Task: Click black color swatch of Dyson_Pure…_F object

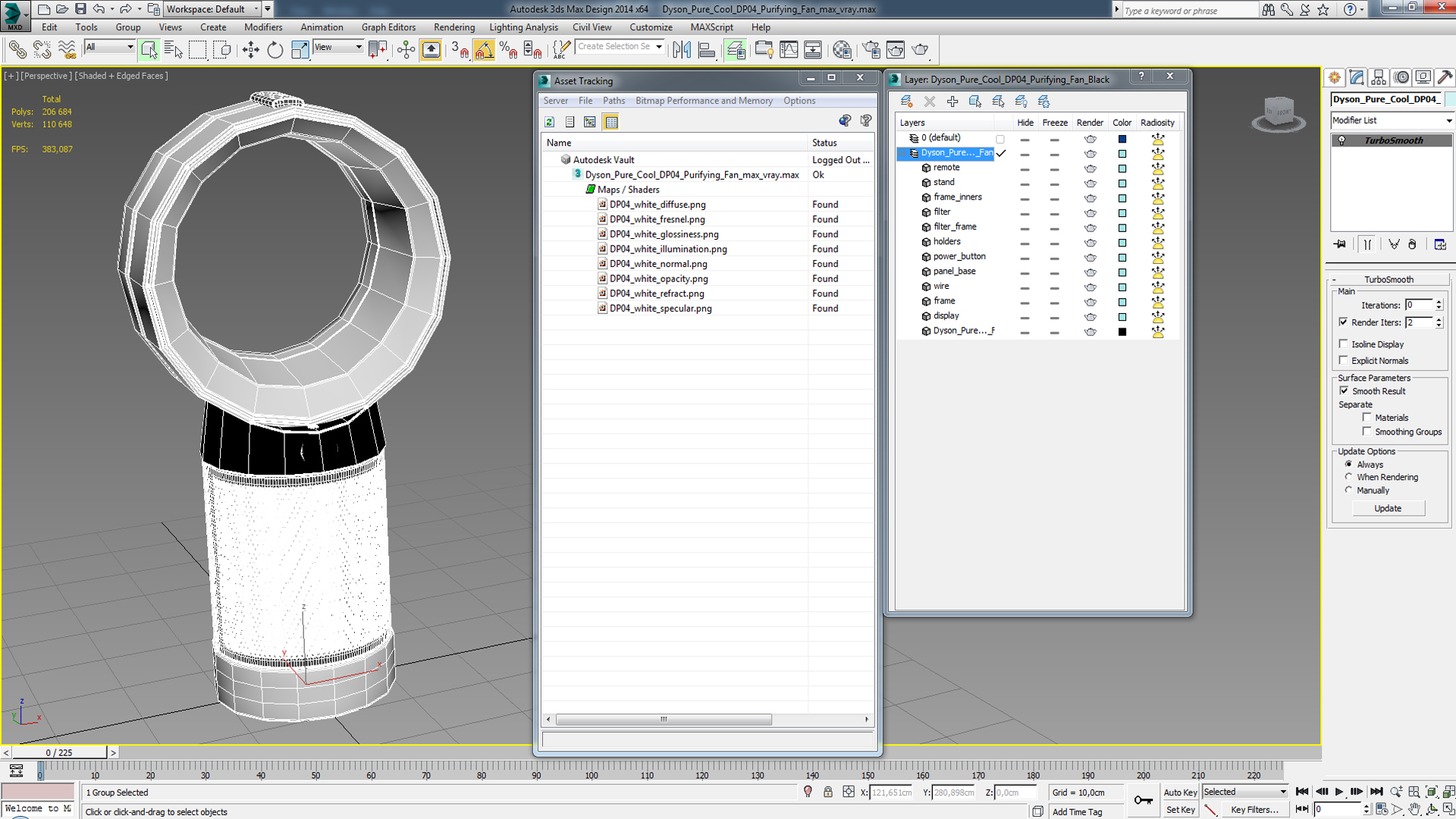Action: tap(1122, 331)
